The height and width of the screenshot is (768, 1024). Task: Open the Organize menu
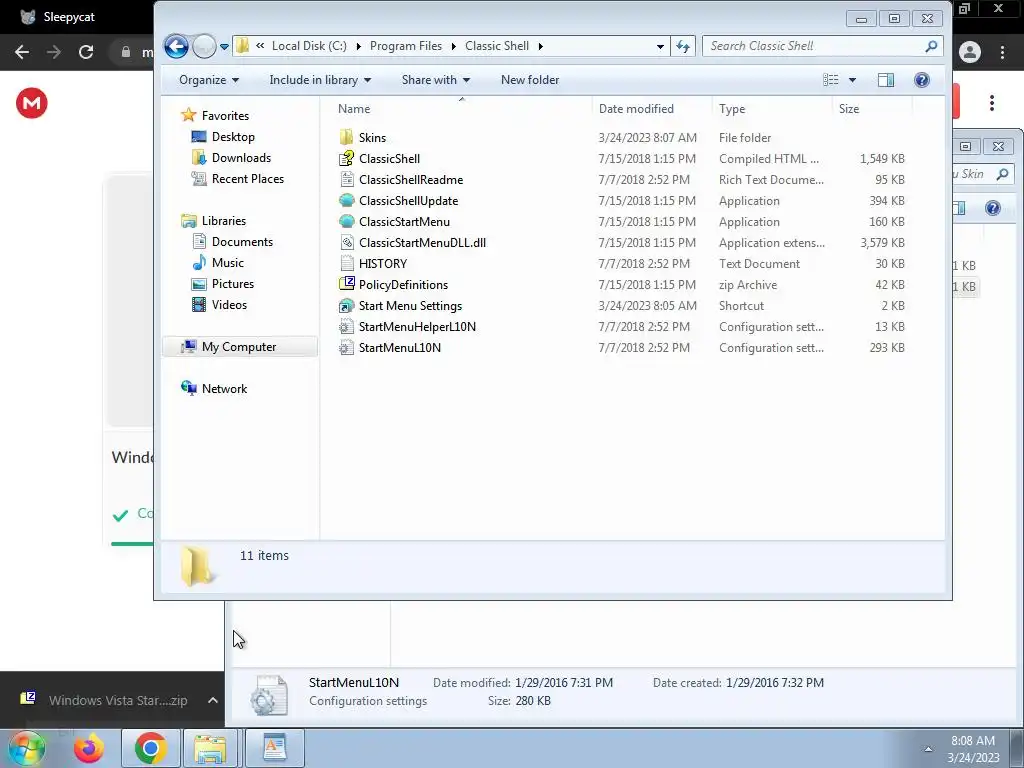(209, 80)
